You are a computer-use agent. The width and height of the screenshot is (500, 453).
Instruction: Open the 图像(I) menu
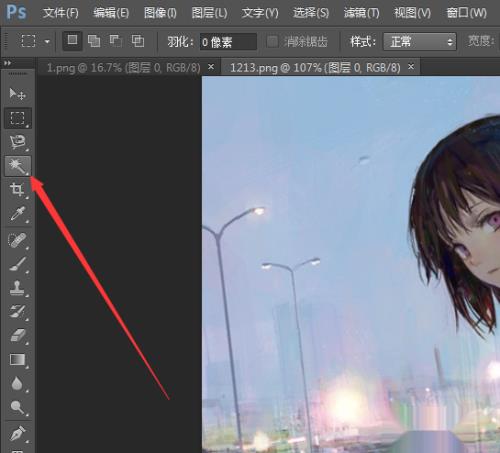coord(160,13)
